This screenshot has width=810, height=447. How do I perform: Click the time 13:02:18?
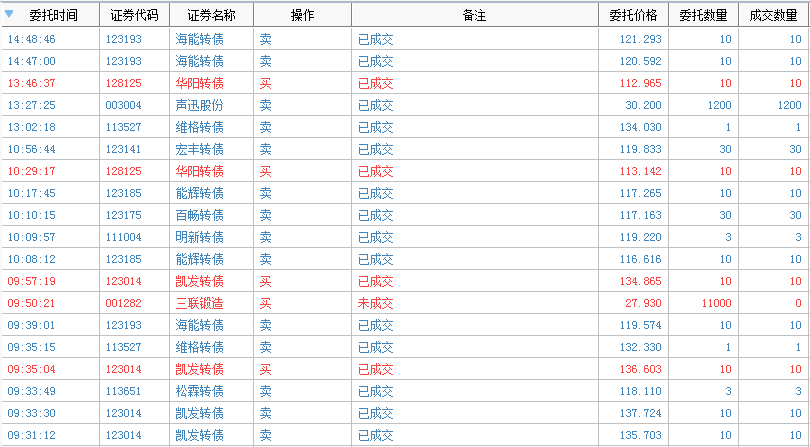32,127
